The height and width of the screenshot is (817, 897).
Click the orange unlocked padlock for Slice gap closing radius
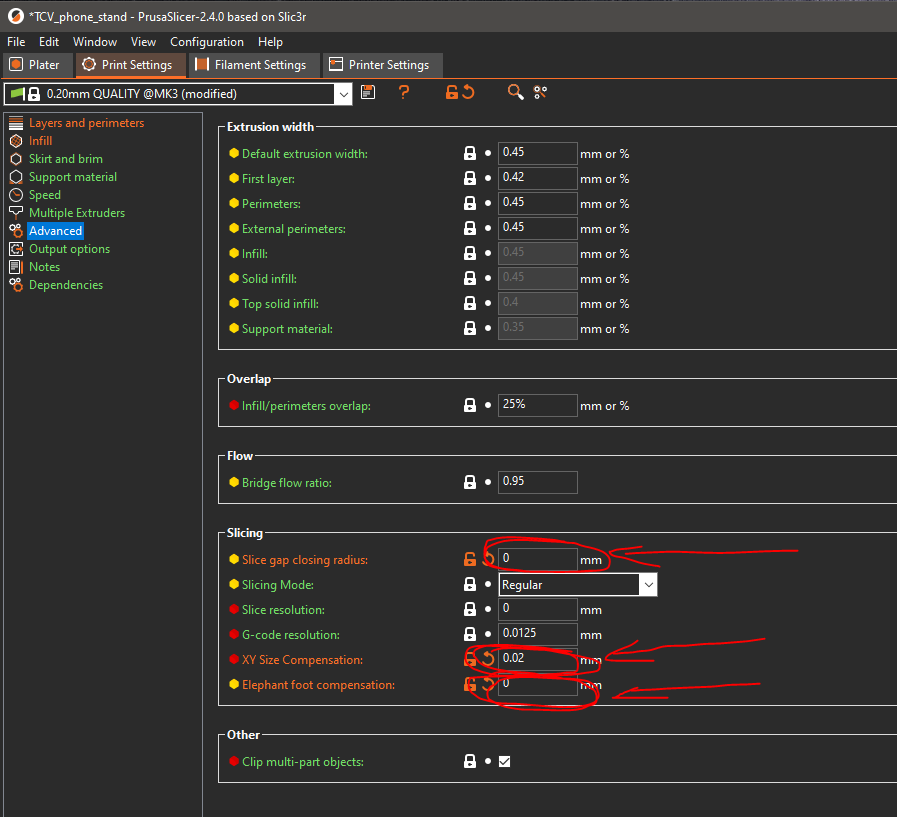(470, 560)
